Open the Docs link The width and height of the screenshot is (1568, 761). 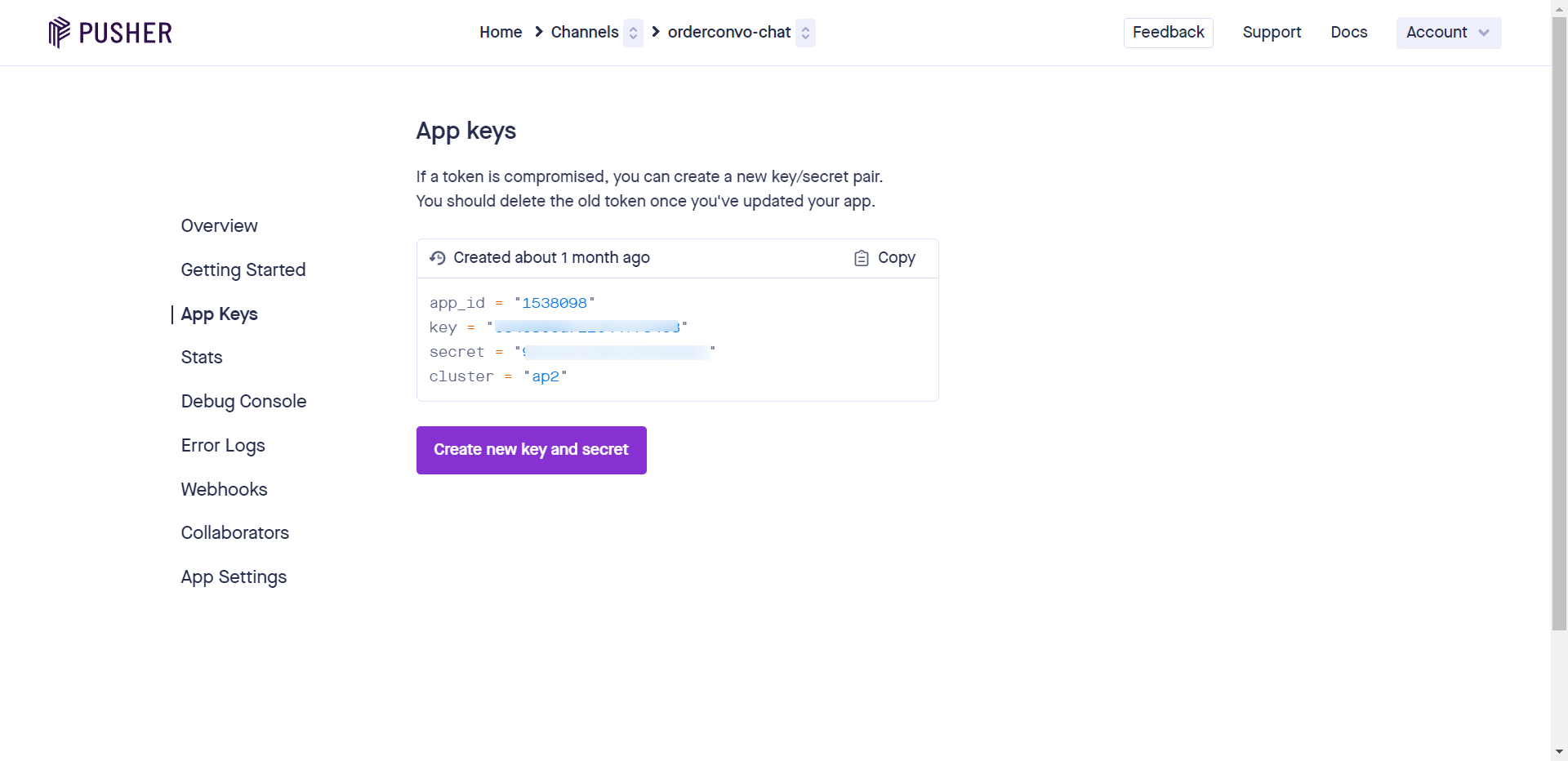[x=1349, y=33]
